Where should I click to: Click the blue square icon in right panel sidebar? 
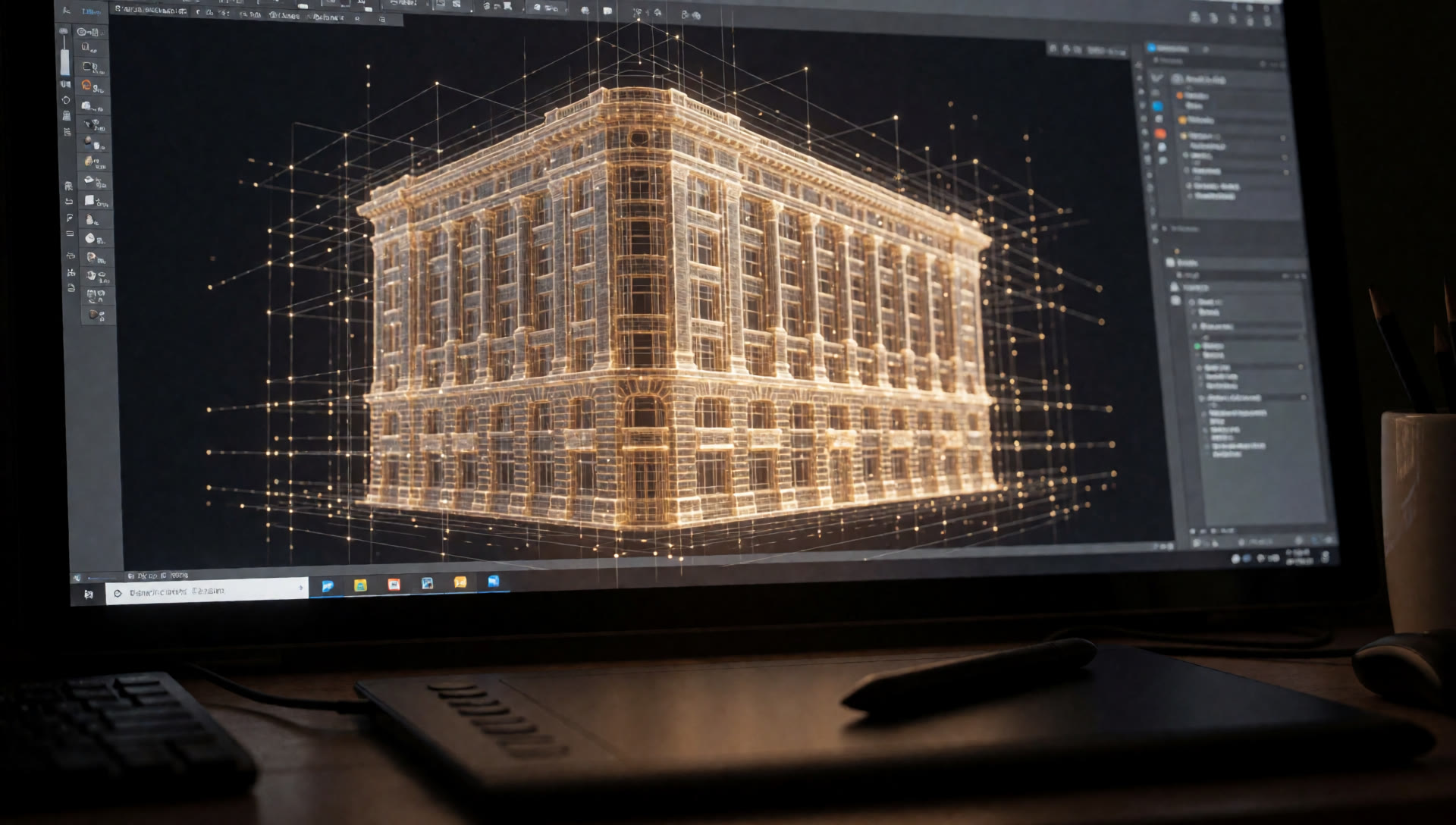click(x=1157, y=106)
